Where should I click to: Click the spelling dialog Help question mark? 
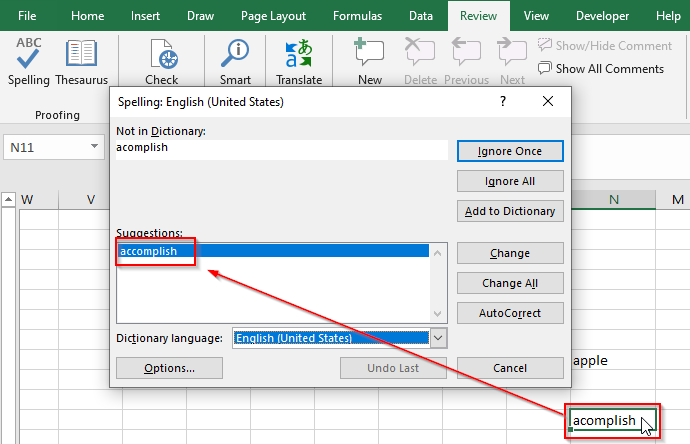click(x=503, y=101)
